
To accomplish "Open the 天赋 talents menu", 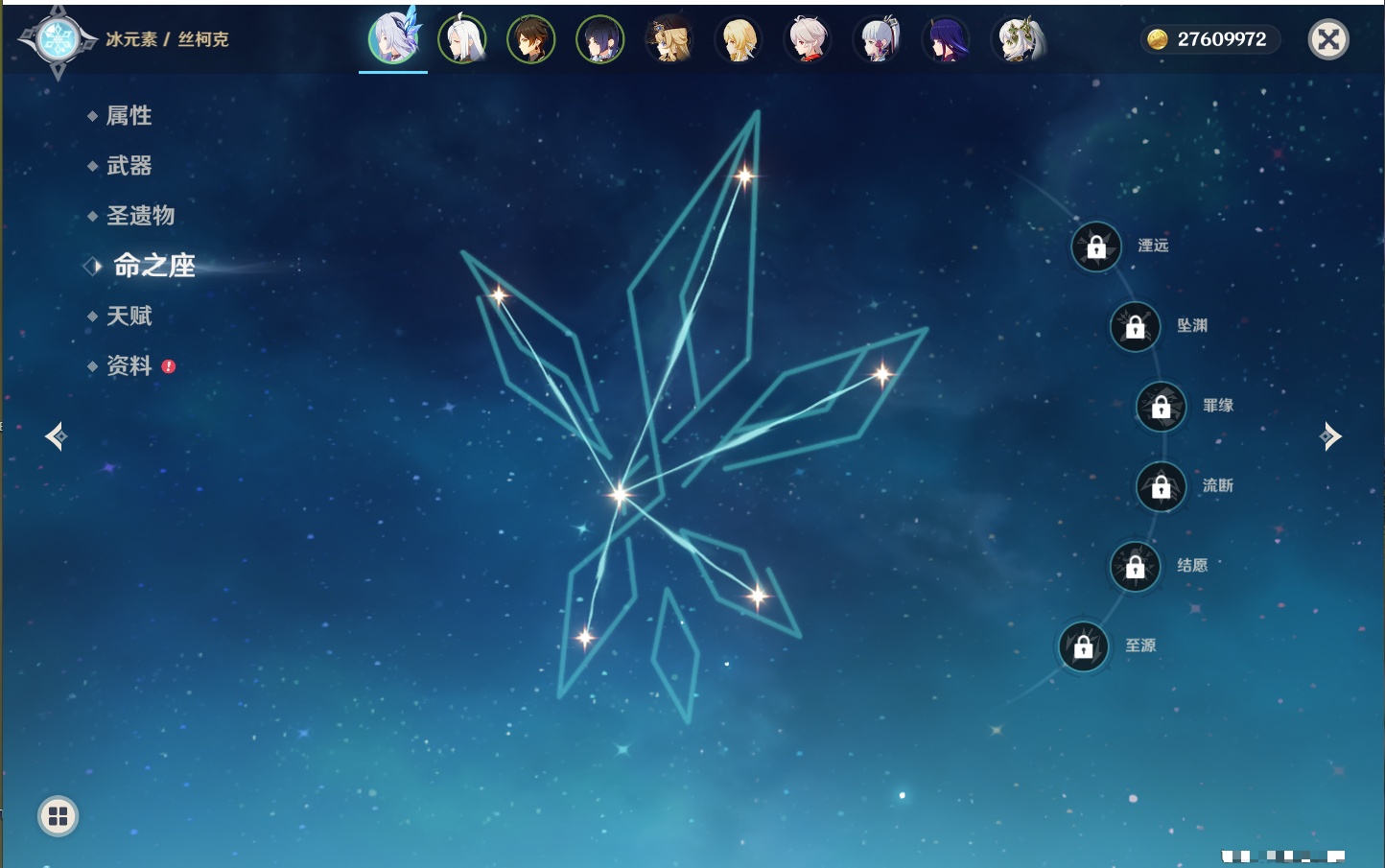I will 129,316.
